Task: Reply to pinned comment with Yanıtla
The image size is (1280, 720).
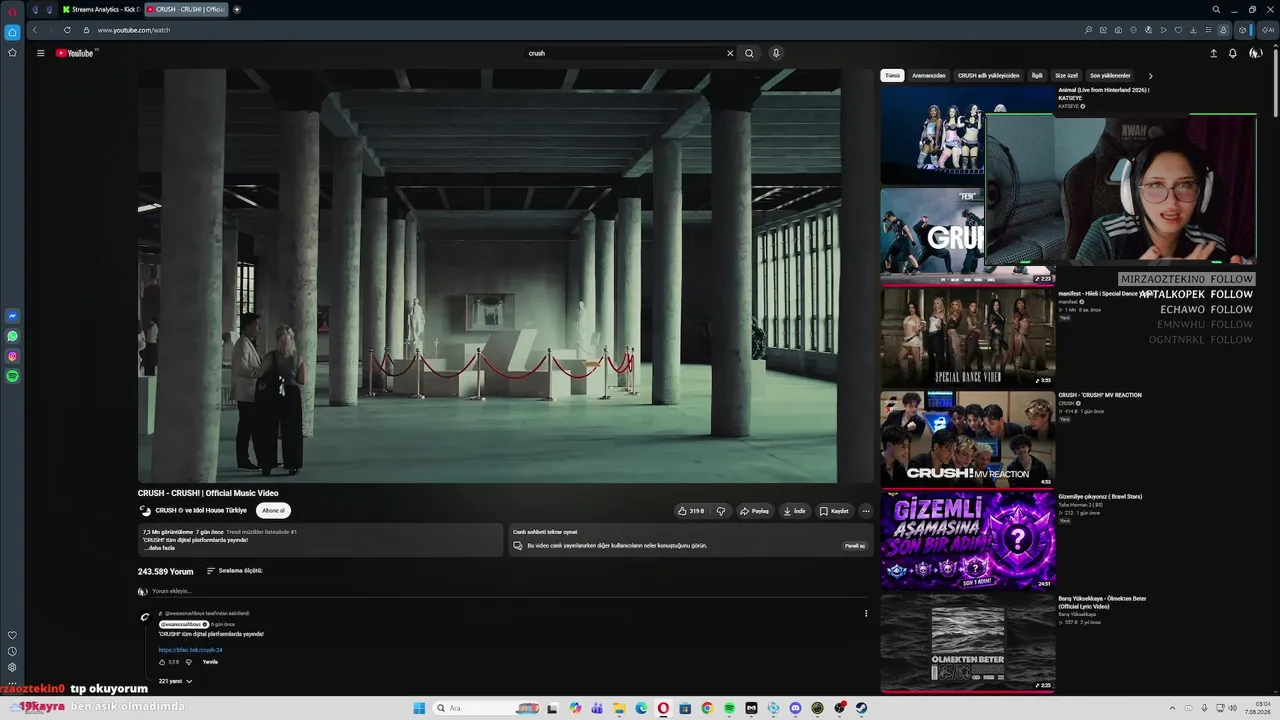Action: point(210,662)
